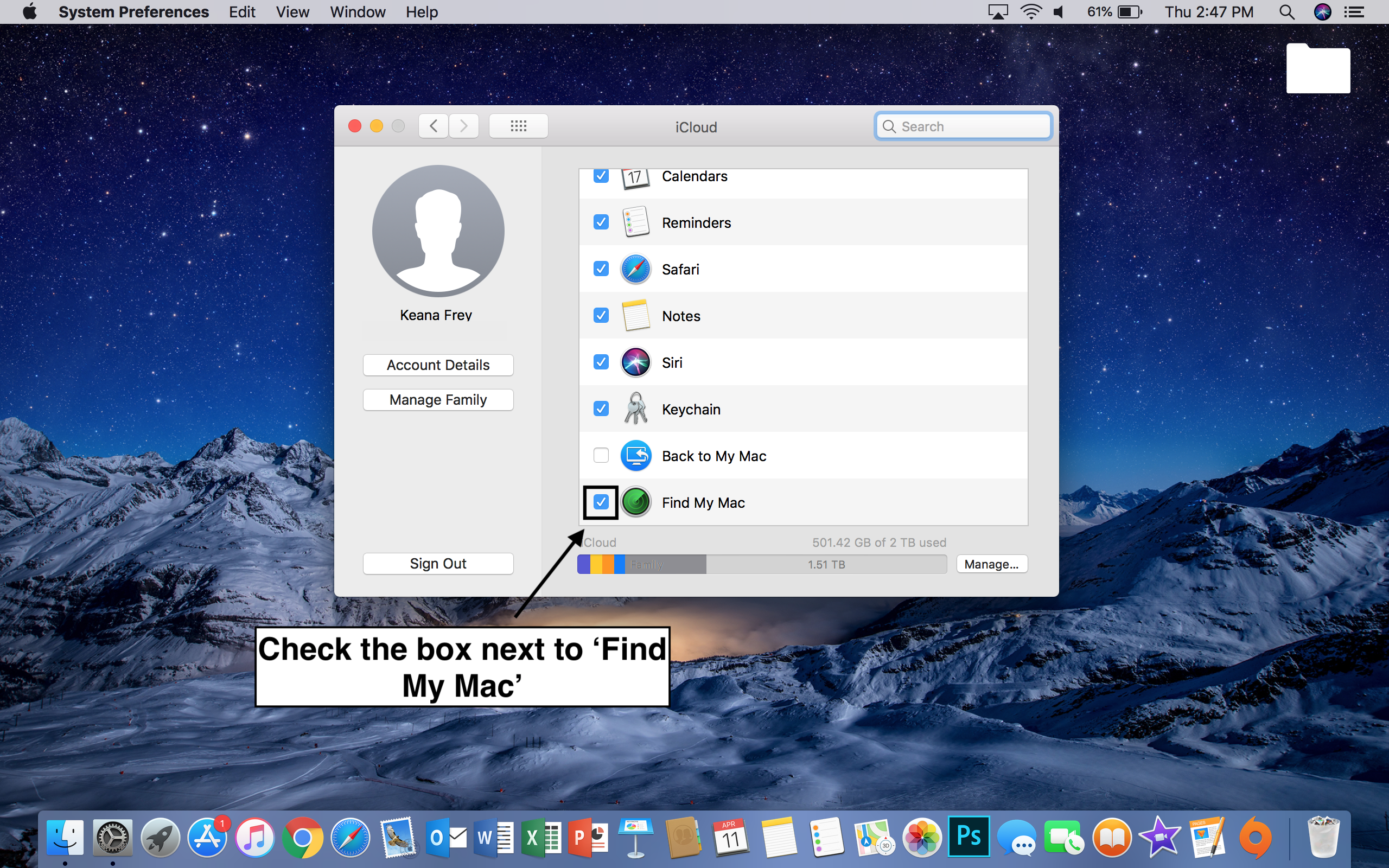Open the System Preferences menu
The image size is (1389, 868).
133,11
